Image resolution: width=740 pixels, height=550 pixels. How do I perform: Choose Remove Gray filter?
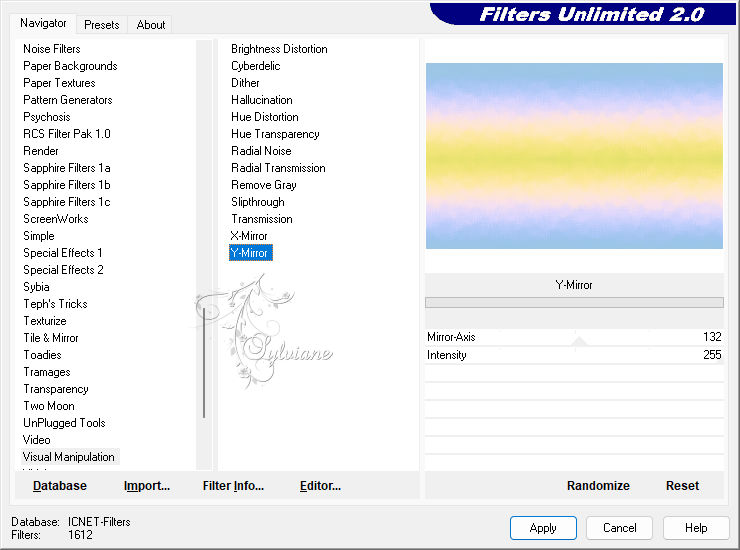[264, 185]
